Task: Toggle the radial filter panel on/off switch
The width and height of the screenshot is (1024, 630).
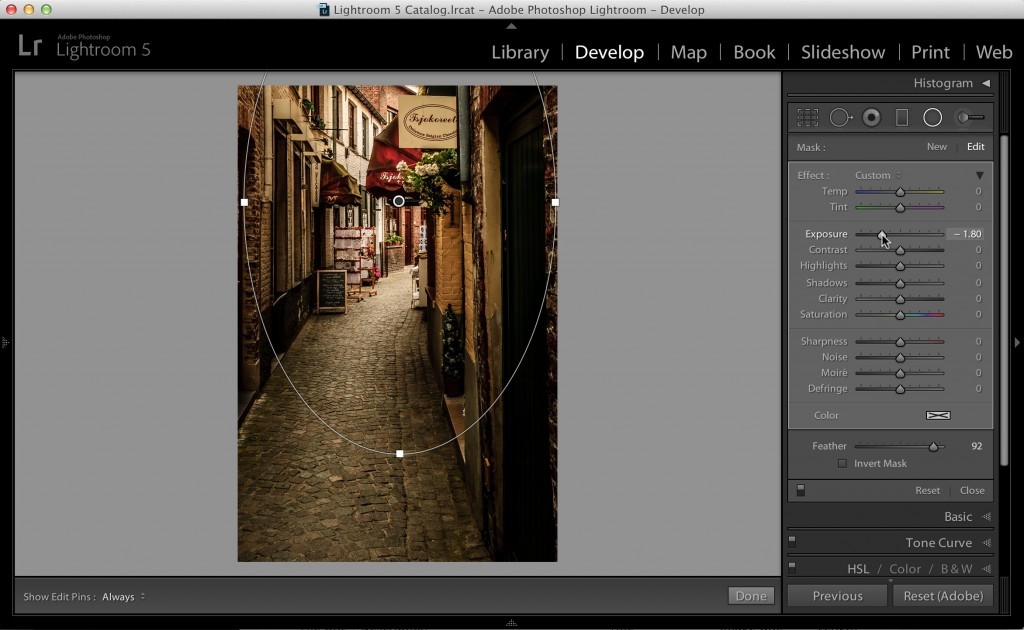Action: coord(801,490)
